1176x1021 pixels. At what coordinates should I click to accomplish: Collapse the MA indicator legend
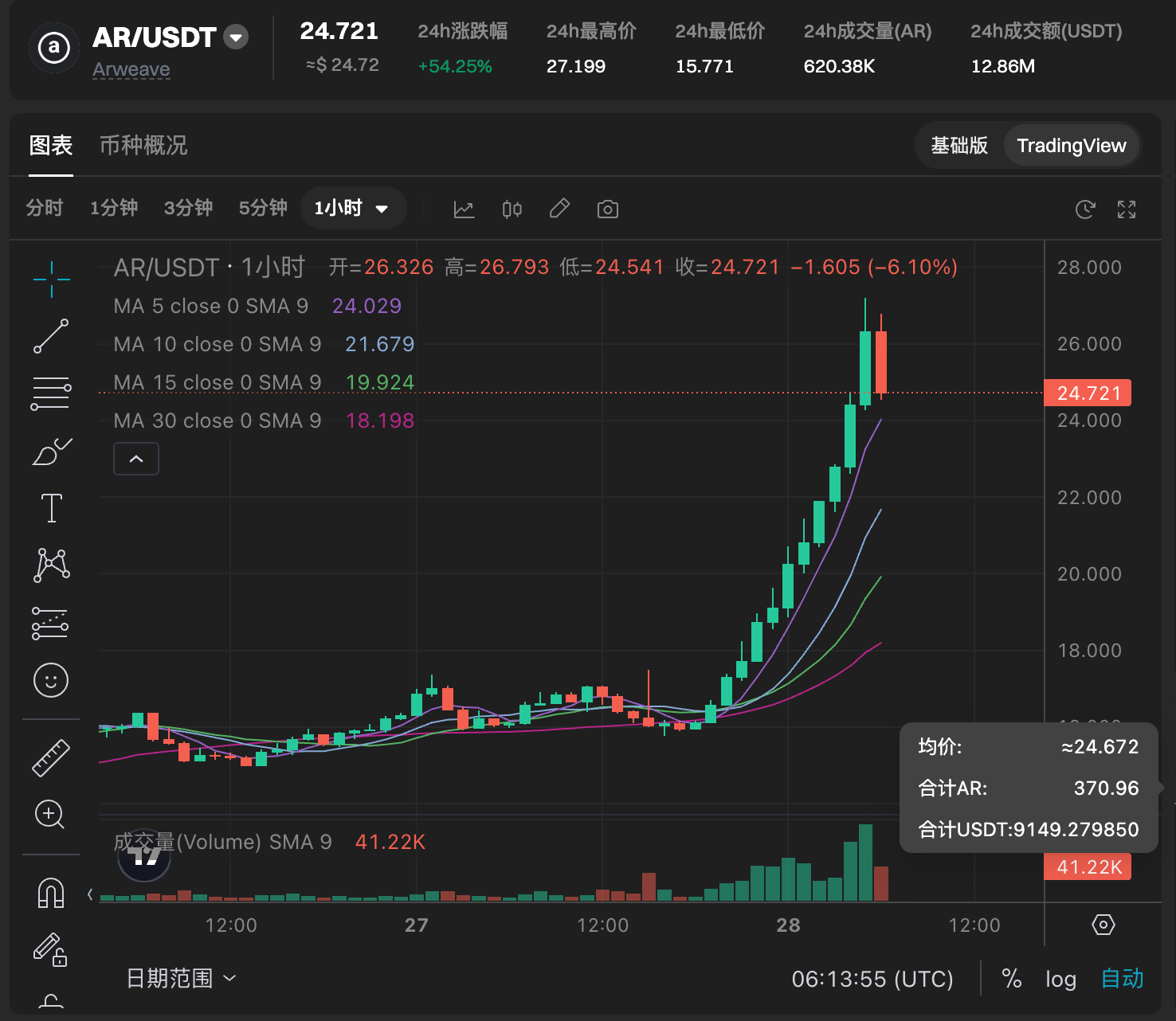136,459
